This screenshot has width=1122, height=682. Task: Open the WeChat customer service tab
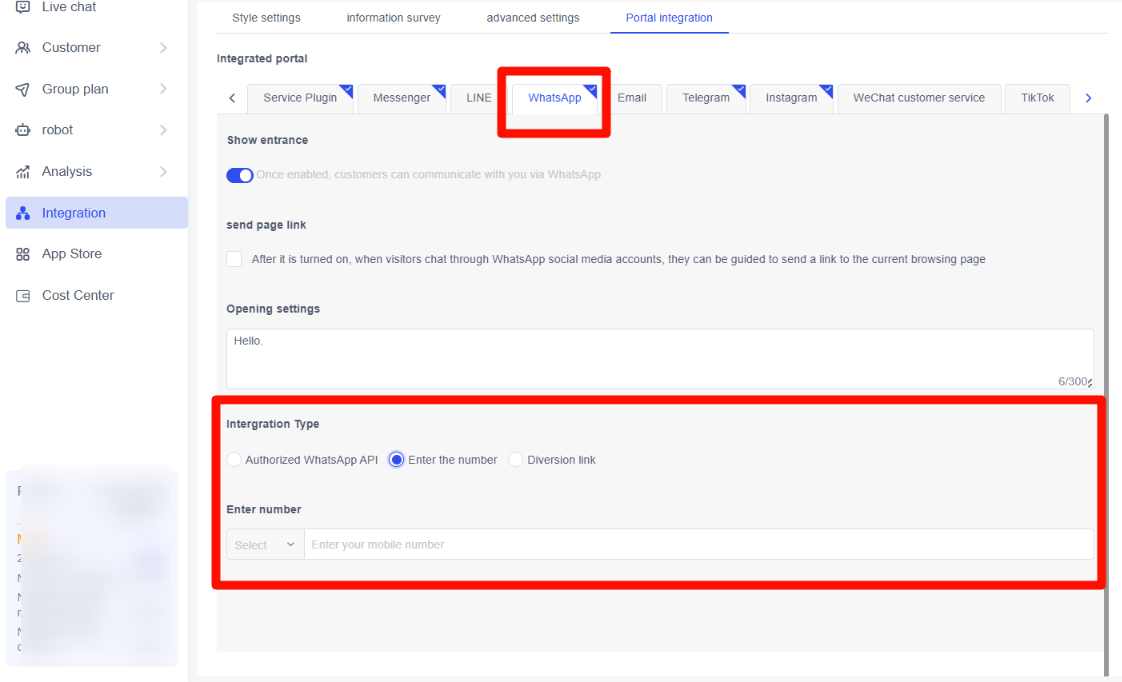click(x=919, y=98)
